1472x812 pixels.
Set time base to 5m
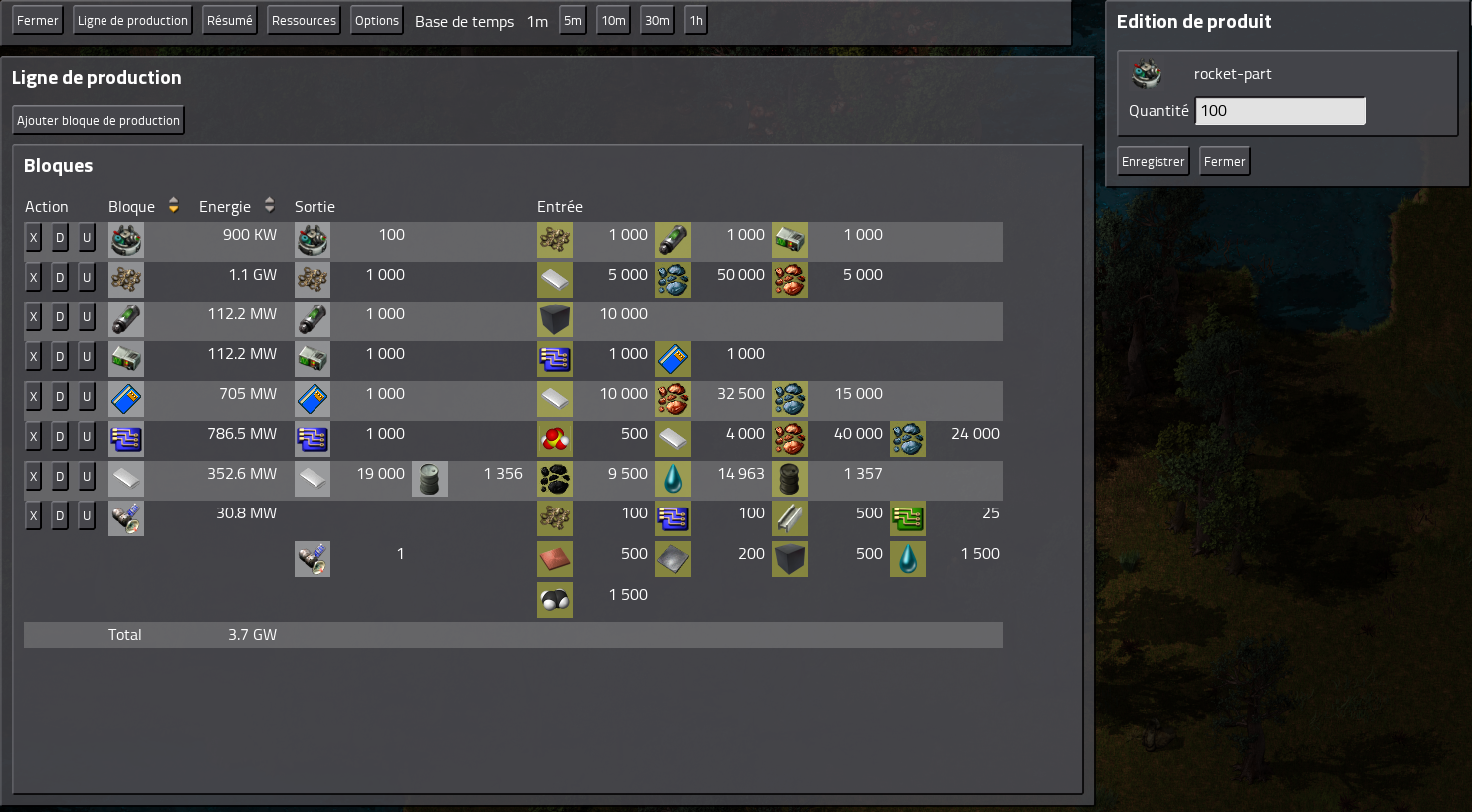coord(573,21)
